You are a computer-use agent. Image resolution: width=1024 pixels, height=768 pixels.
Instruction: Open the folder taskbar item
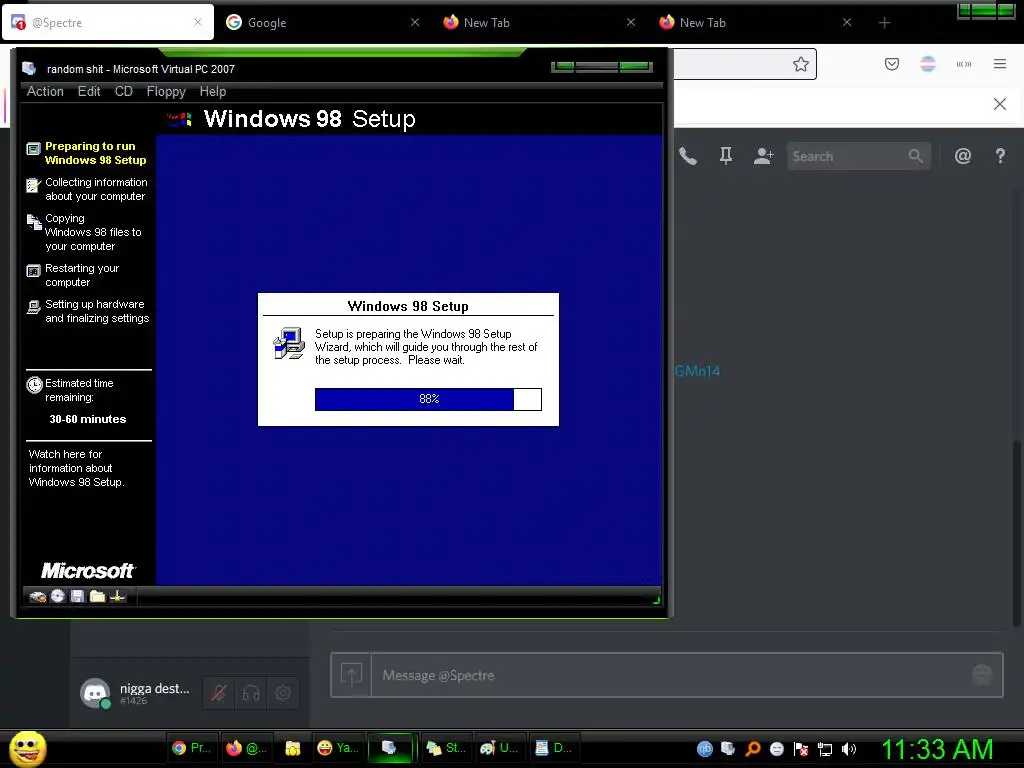[x=293, y=748]
